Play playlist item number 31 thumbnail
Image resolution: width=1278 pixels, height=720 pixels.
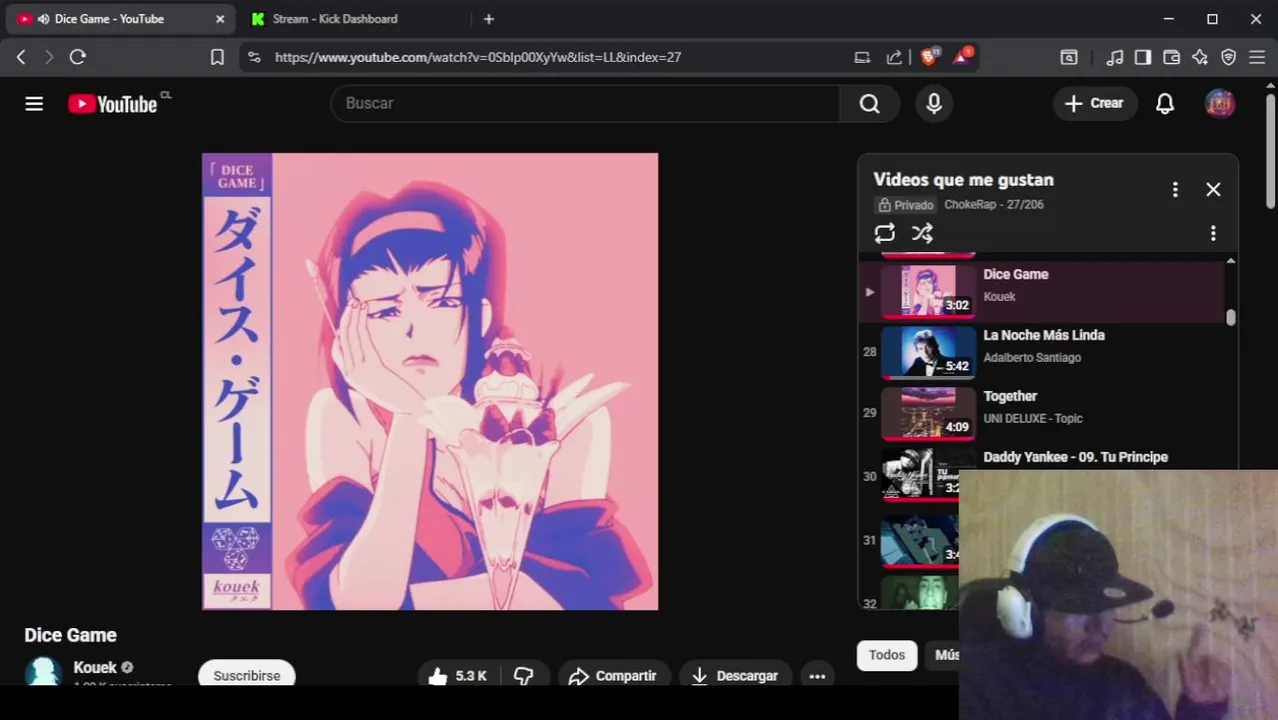tap(920, 541)
